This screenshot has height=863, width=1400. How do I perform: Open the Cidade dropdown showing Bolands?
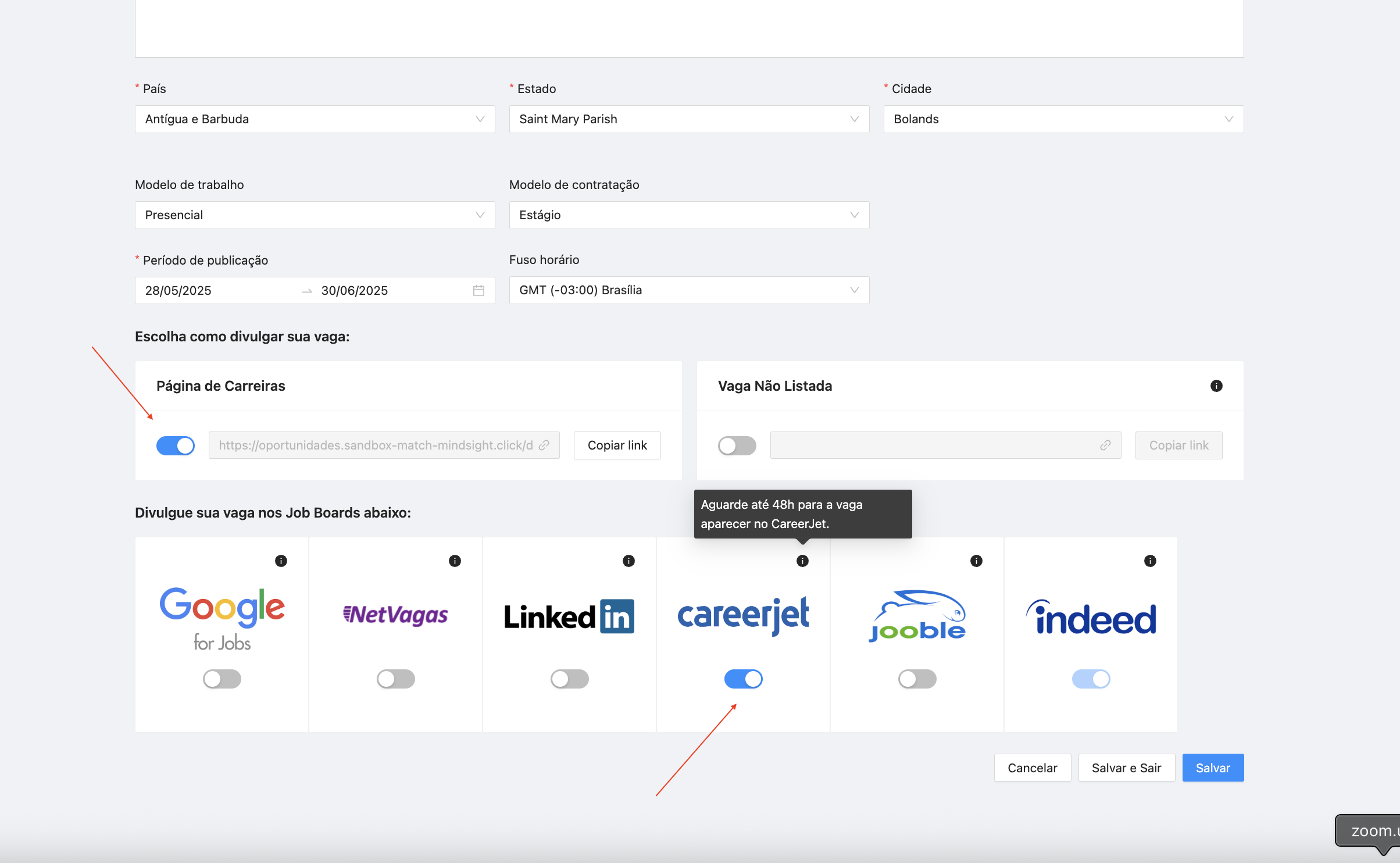click(1064, 119)
